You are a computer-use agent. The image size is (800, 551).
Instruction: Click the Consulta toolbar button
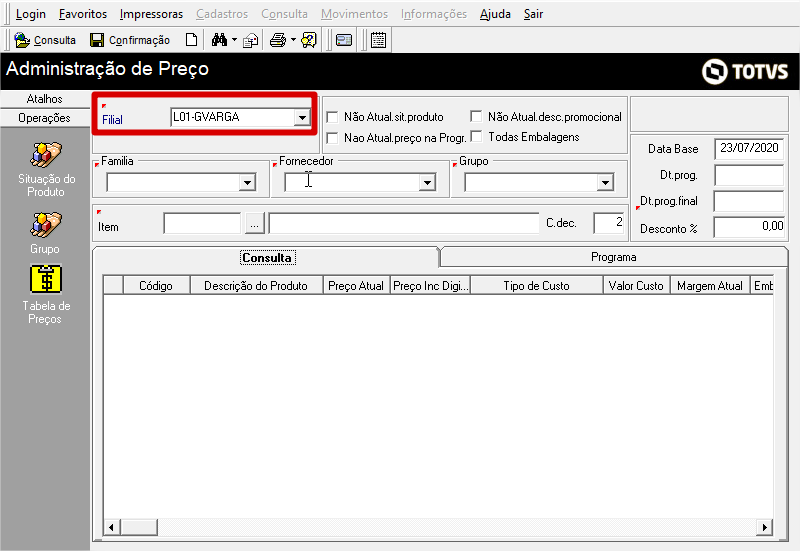[45, 40]
